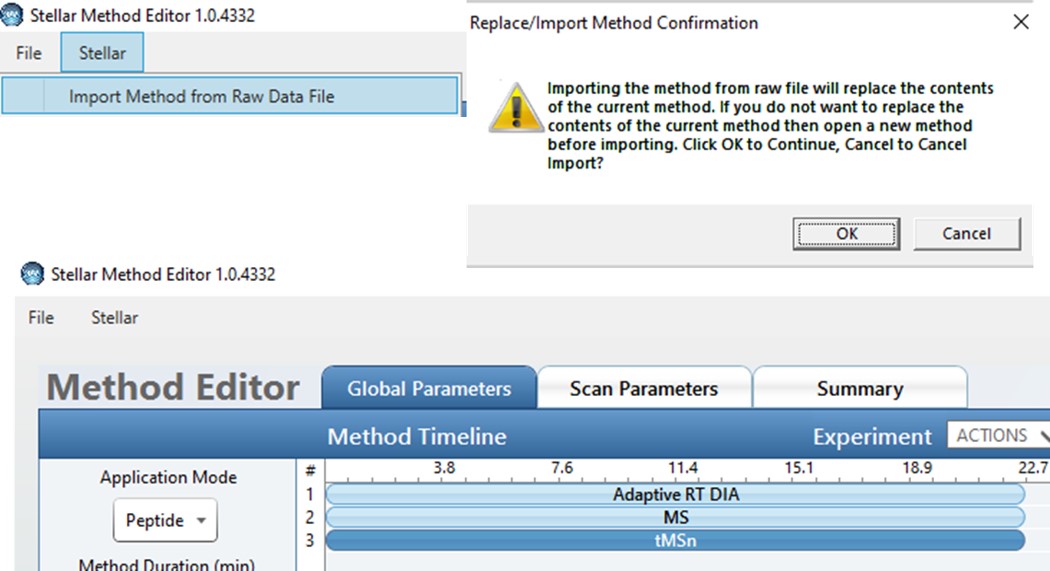Select the tMSn experiment bar in timeline
Viewport: 1050px width, 571px height.
[675, 540]
